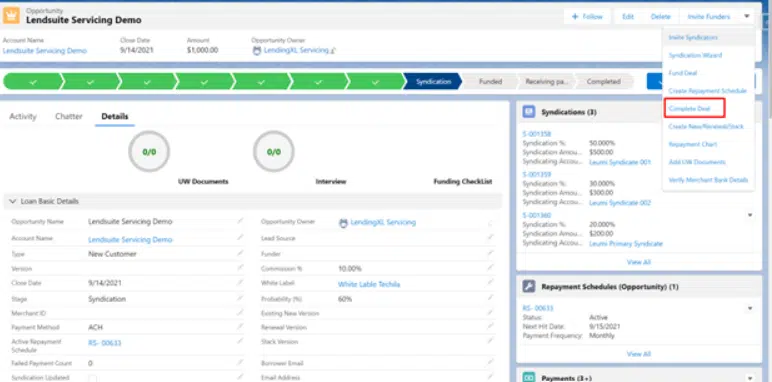Click the Opportunity crown icon
This screenshot has height=382, width=772.
click(x=11, y=16)
